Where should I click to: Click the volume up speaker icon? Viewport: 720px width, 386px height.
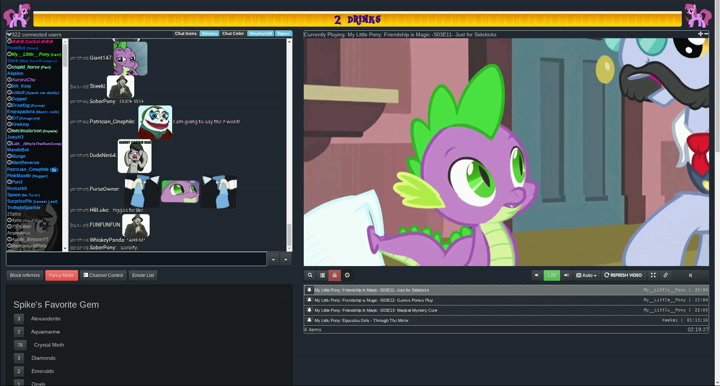[x=566, y=275]
